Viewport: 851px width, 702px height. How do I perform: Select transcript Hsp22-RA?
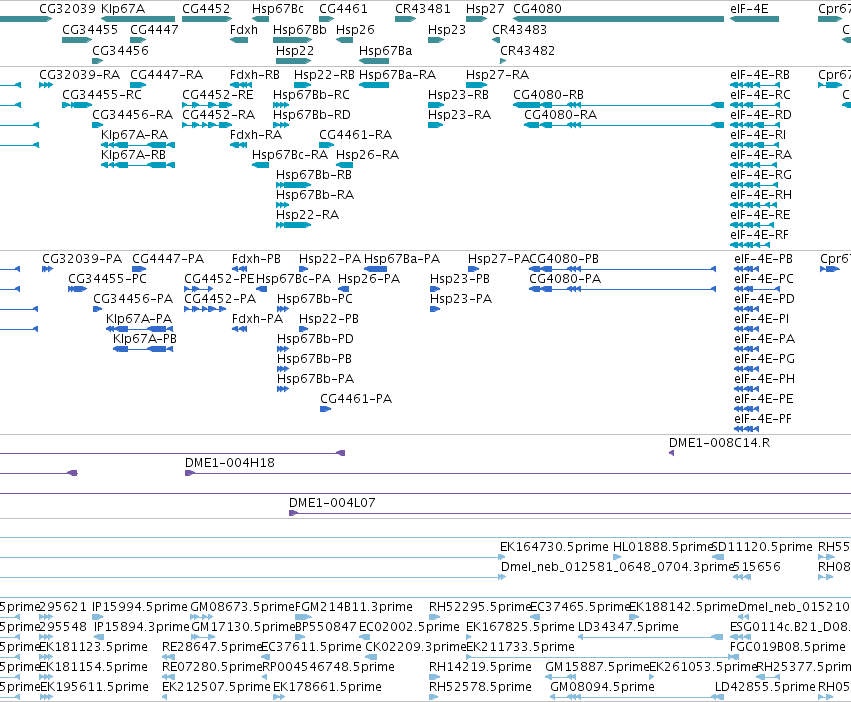[307, 215]
